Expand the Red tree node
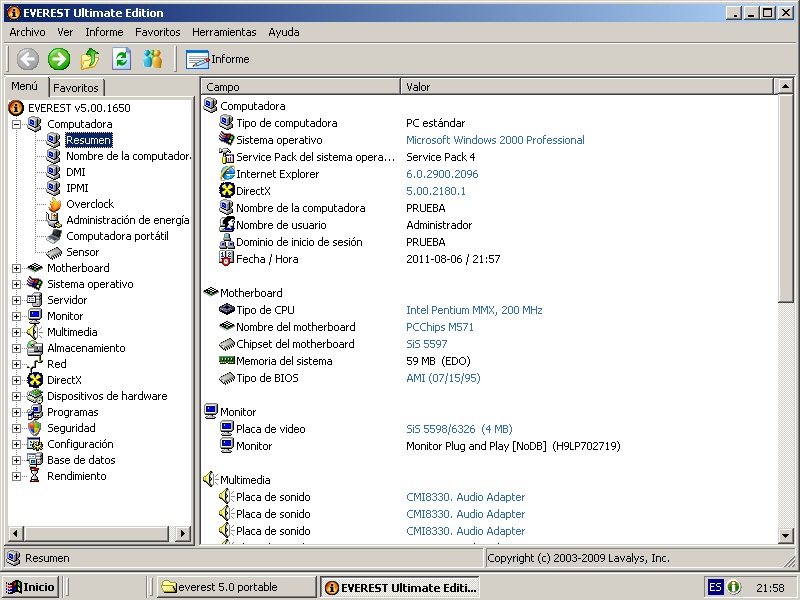 (16, 364)
